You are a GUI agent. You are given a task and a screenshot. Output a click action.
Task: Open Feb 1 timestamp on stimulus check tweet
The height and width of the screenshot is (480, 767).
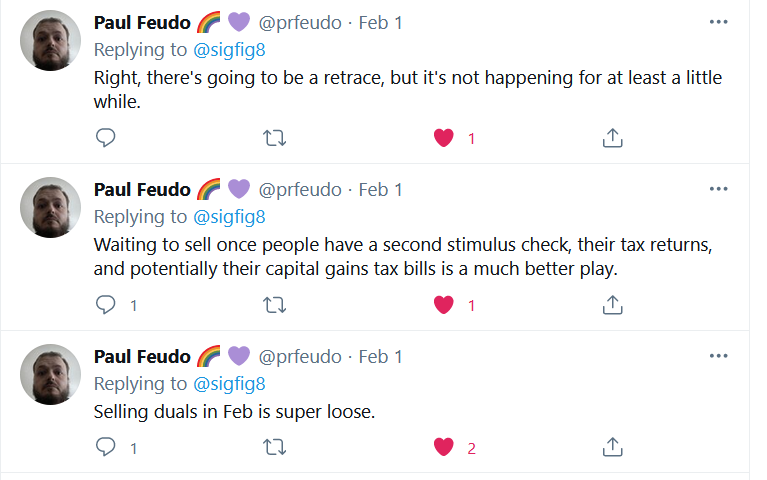[380, 189]
